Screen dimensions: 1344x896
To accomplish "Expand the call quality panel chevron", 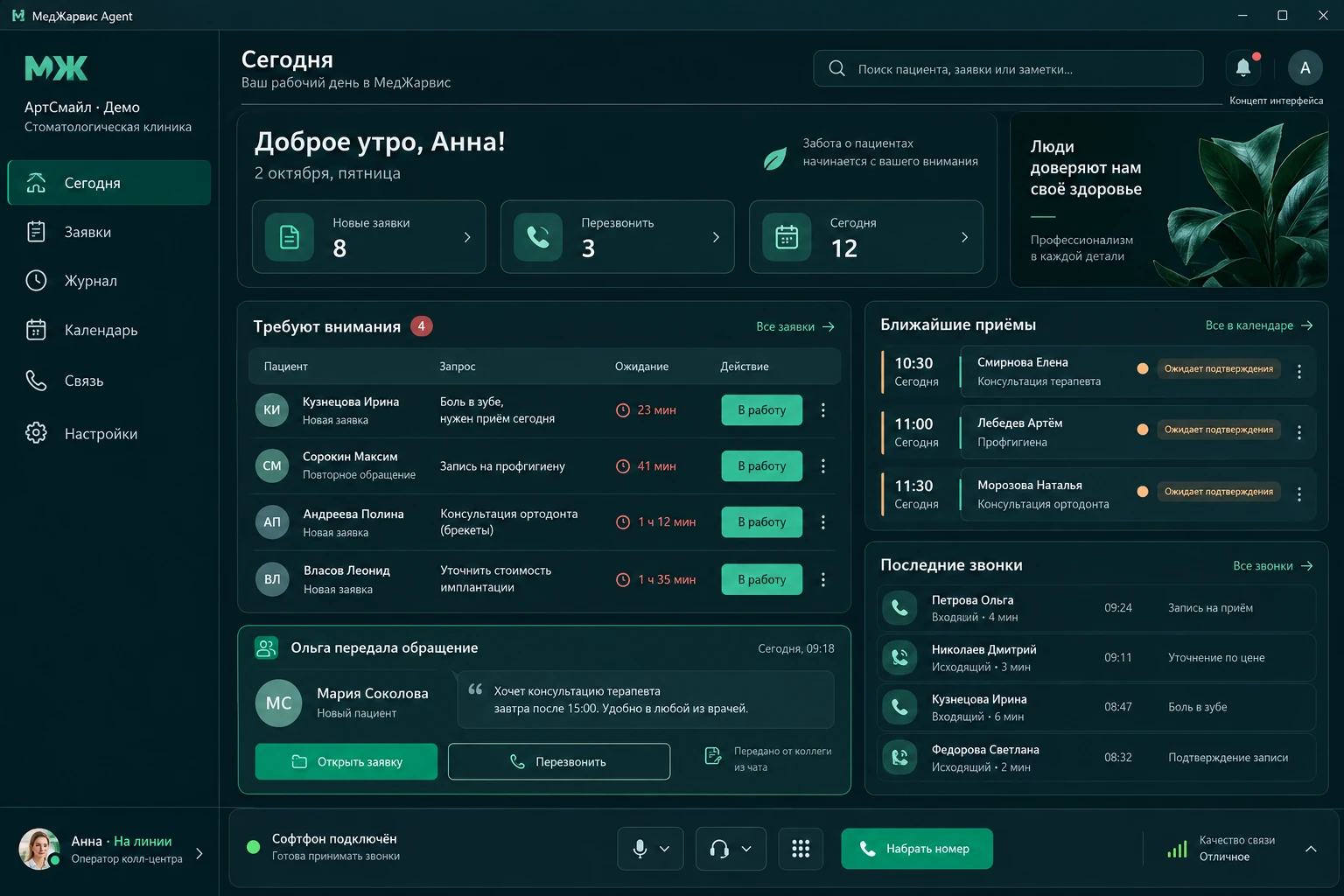I will (x=1311, y=849).
